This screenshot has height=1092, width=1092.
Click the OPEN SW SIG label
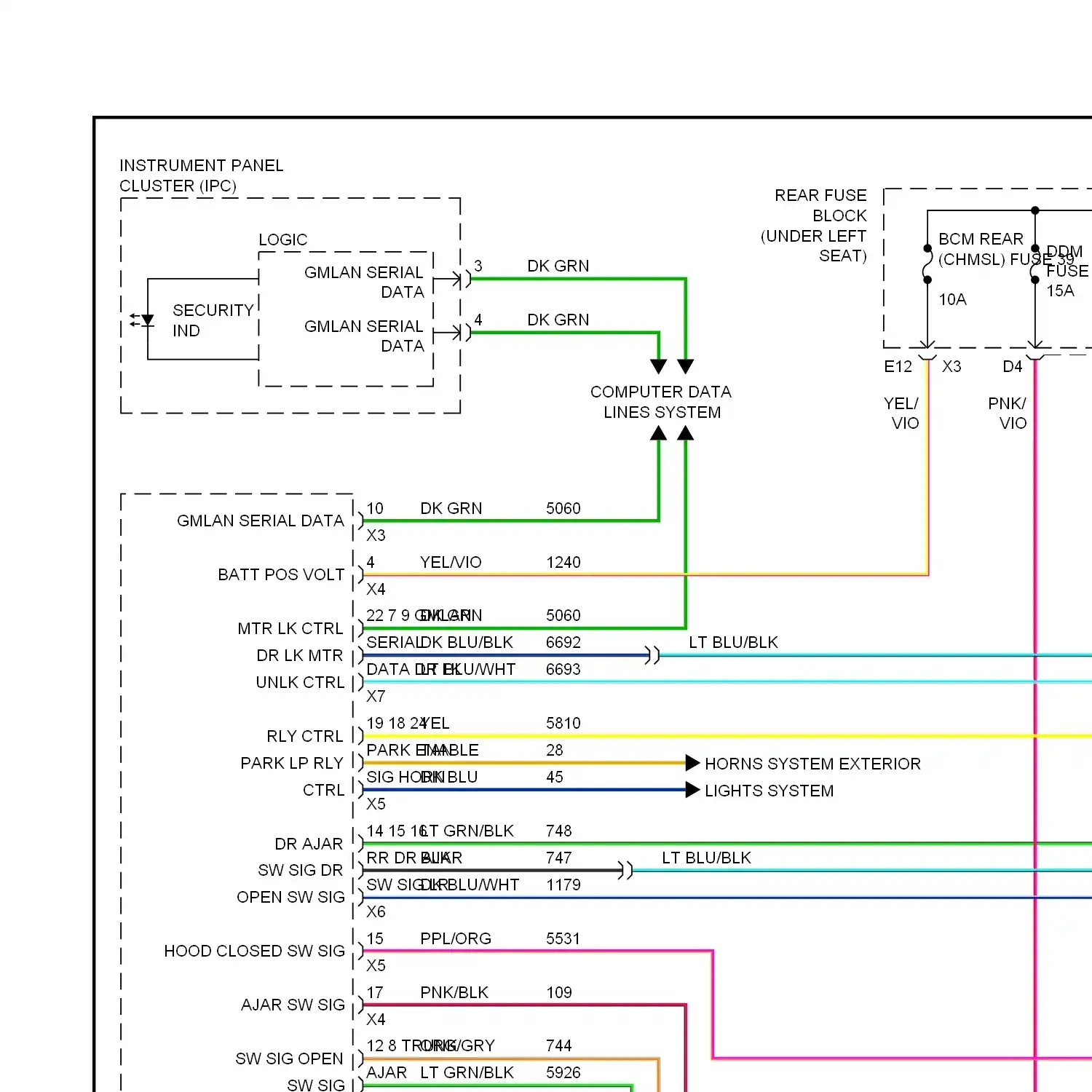pyautogui.click(x=290, y=897)
